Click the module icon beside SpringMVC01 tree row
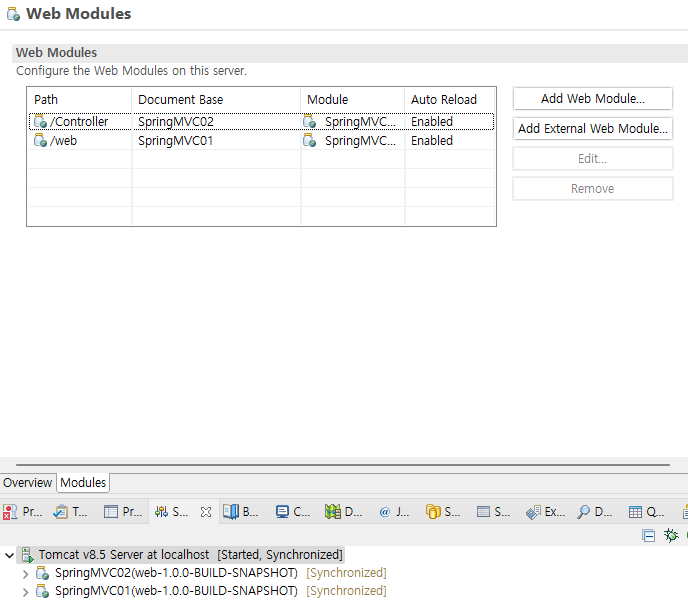Screen dimensions: 688x611 (x=42, y=591)
